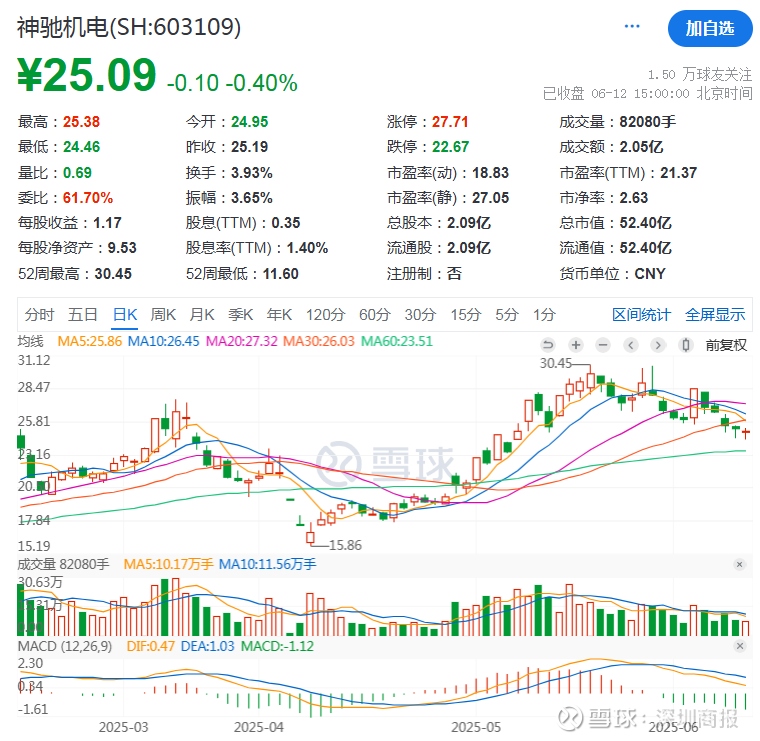Switch to the 1分 chart interval

(x=544, y=315)
